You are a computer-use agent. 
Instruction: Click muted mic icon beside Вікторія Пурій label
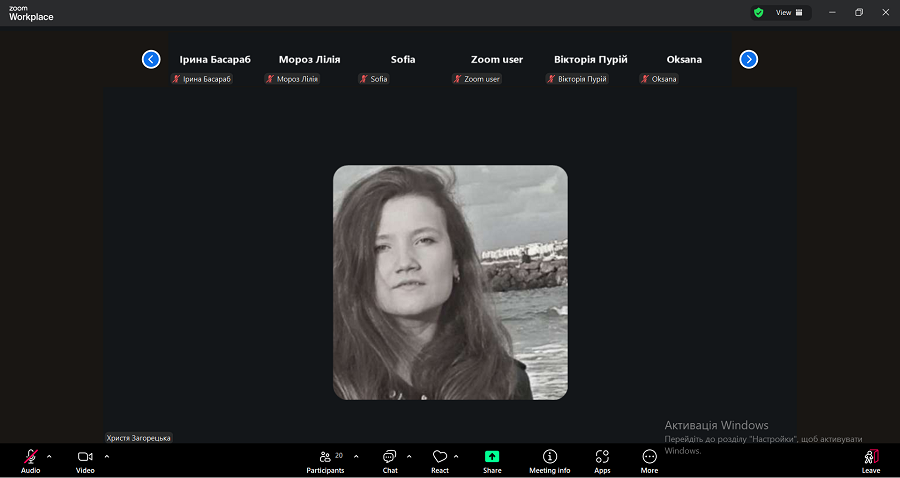[552, 79]
